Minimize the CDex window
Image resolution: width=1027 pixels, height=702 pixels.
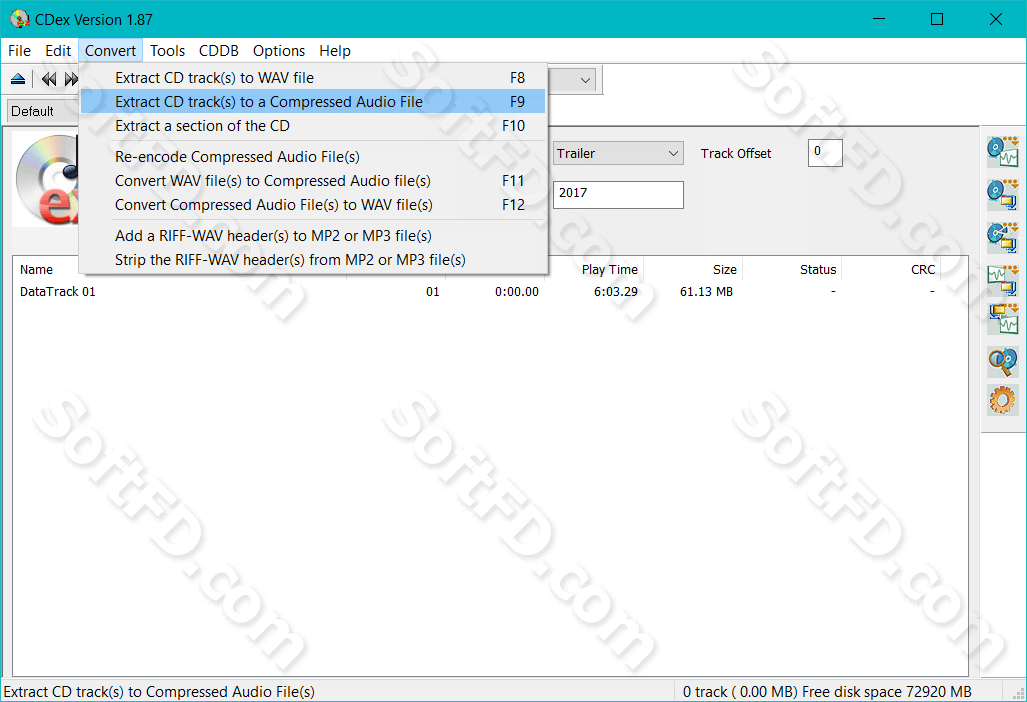879,19
